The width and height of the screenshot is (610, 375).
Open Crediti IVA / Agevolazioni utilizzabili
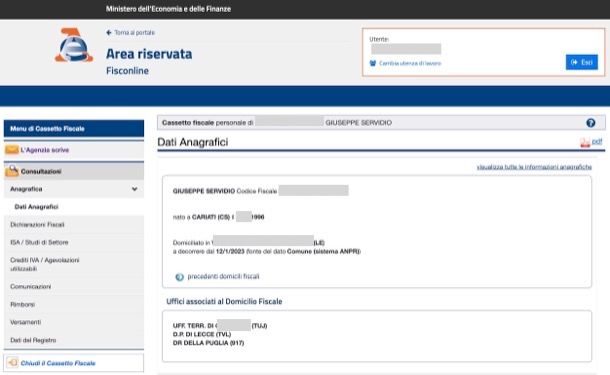[x=45, y=264]
